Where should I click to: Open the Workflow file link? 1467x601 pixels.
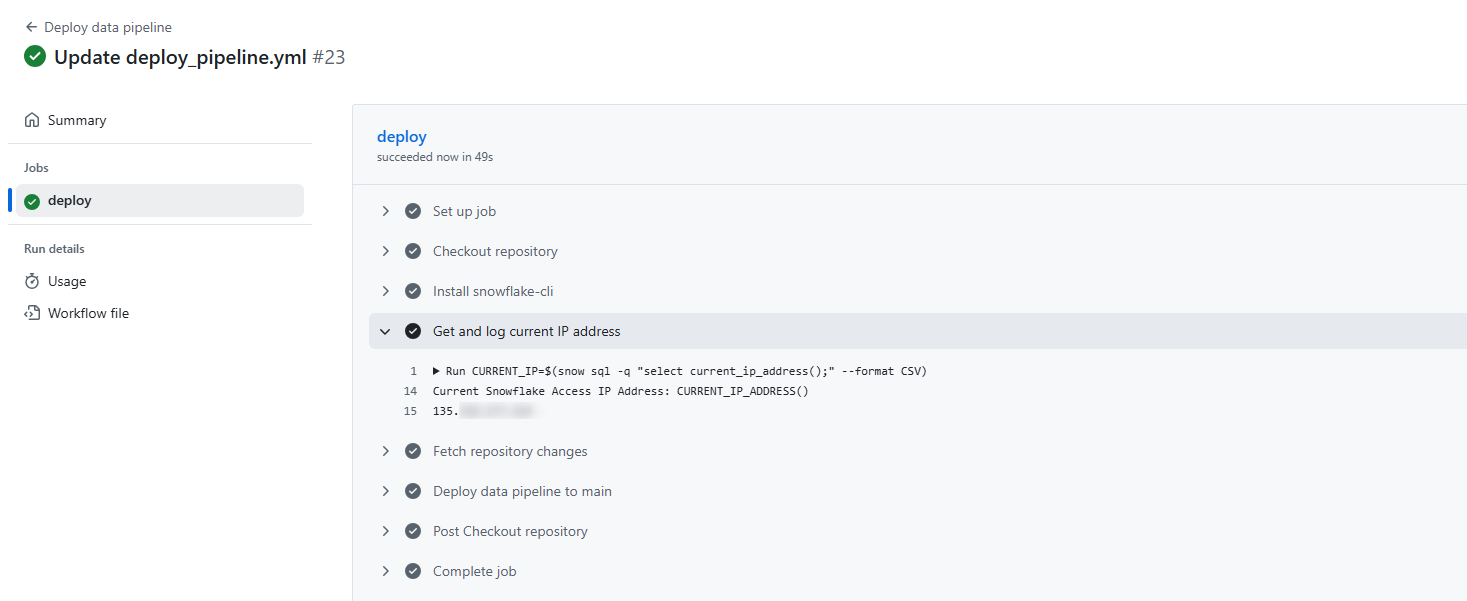(88, 313)
